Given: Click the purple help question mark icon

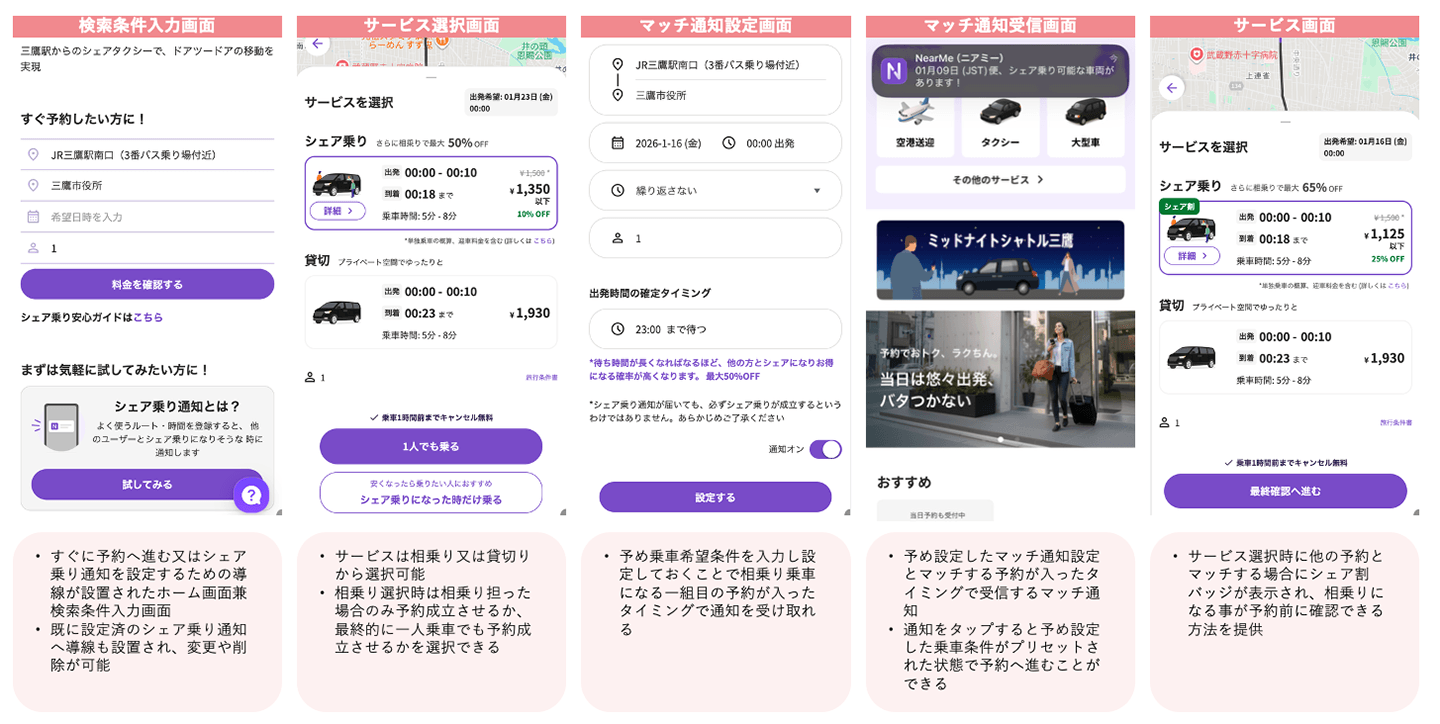Looking at the screenshot, I should [251, 495].
